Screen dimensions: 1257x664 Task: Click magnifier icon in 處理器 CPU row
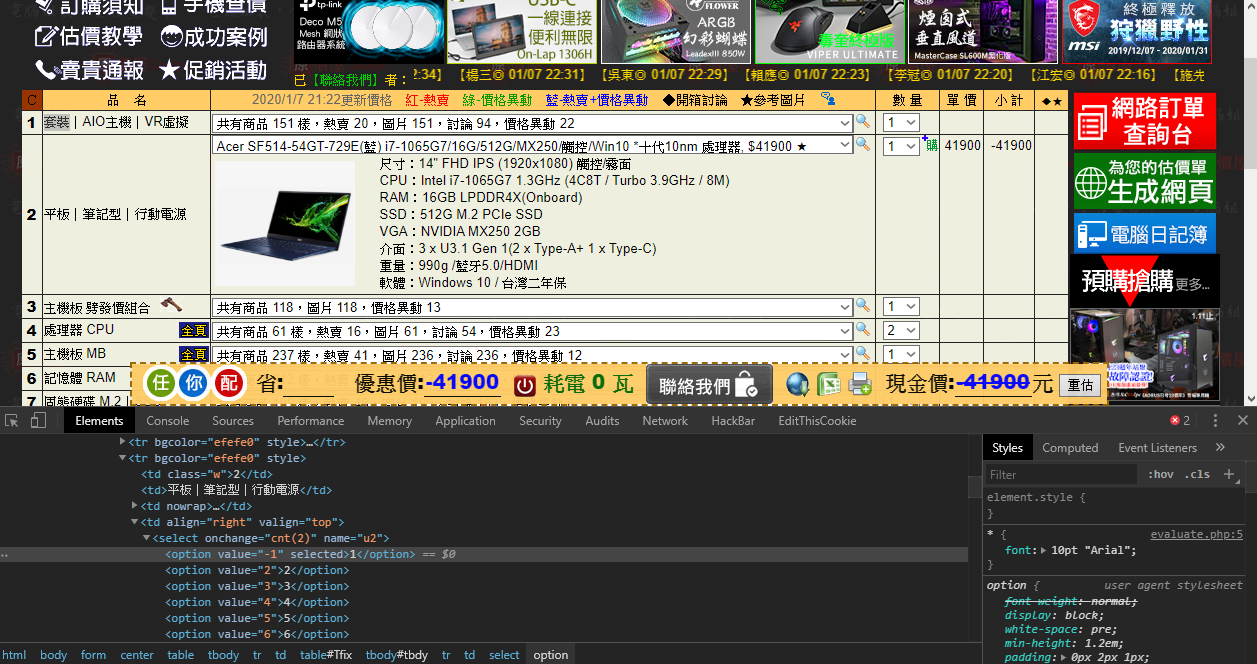(x=862, y=330)
